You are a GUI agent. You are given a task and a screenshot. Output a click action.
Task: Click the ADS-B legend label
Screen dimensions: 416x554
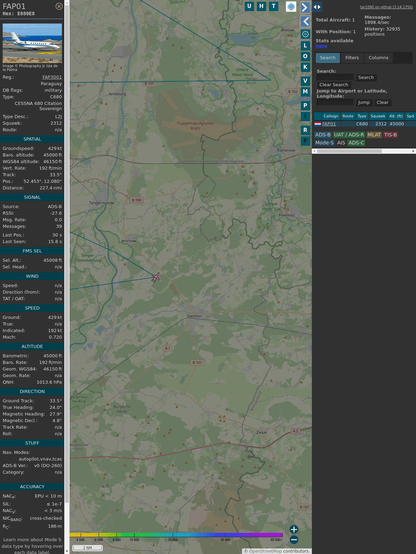(x=323, y=135)
